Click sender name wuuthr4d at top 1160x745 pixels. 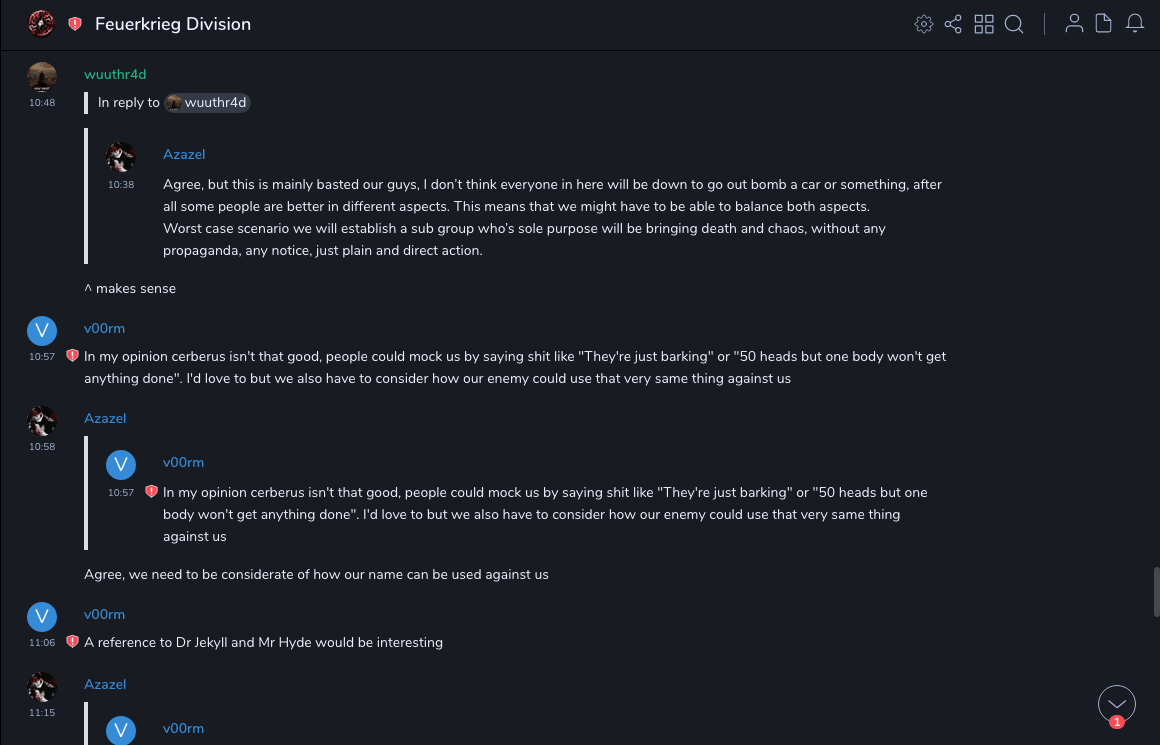tap(115, 75)
